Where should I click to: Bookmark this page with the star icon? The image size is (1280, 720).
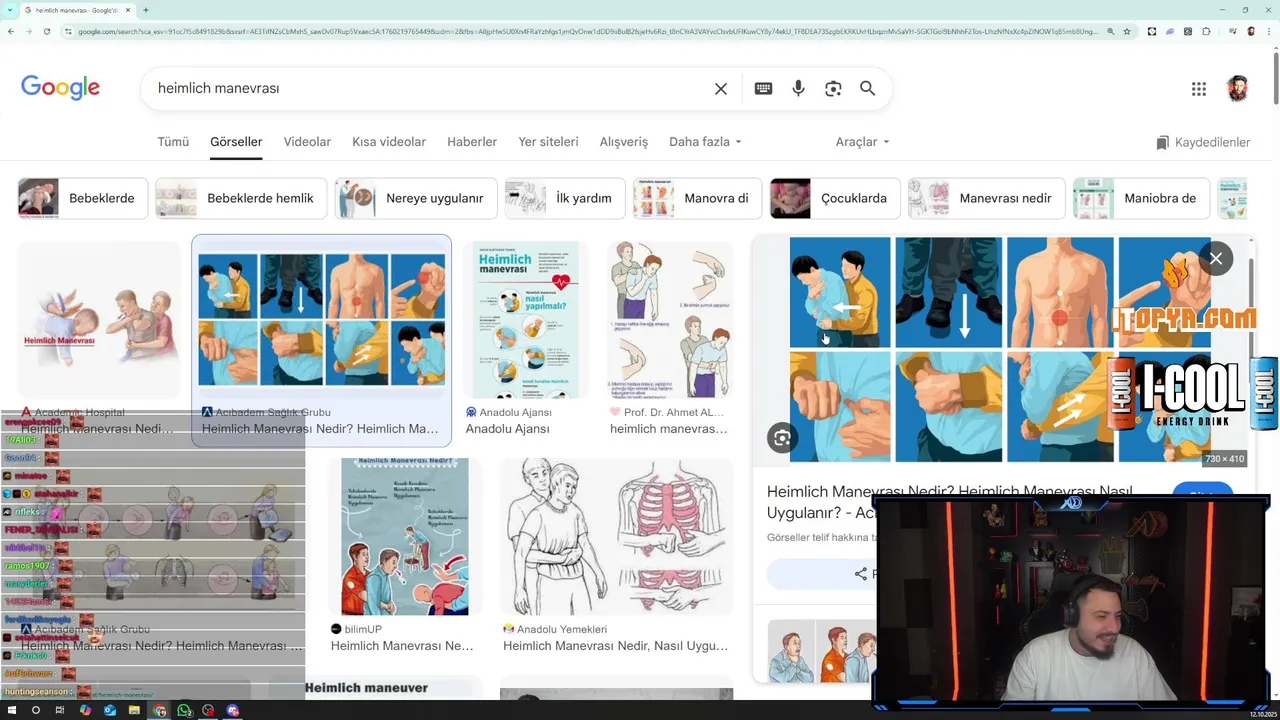(1127, 31)
